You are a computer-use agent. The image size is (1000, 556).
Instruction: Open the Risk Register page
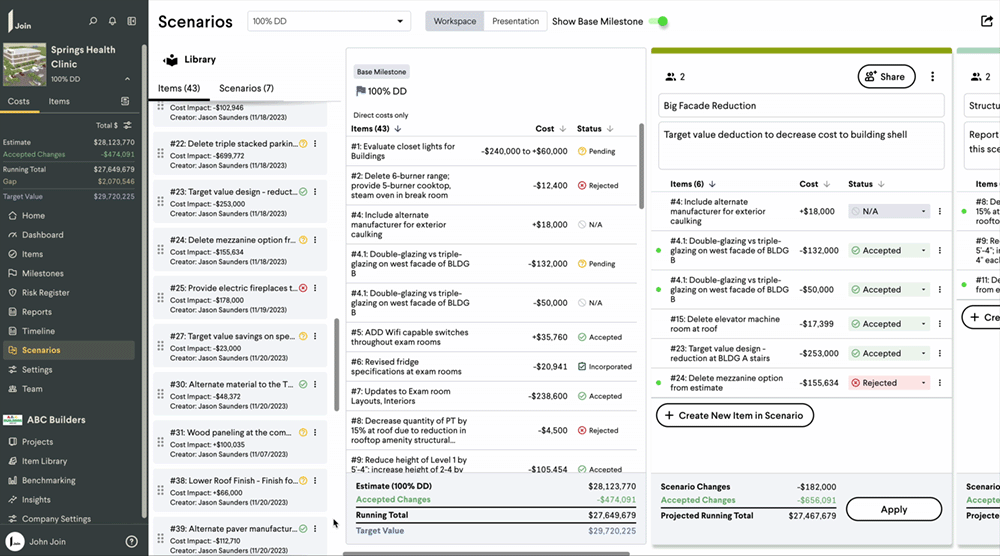45,293
